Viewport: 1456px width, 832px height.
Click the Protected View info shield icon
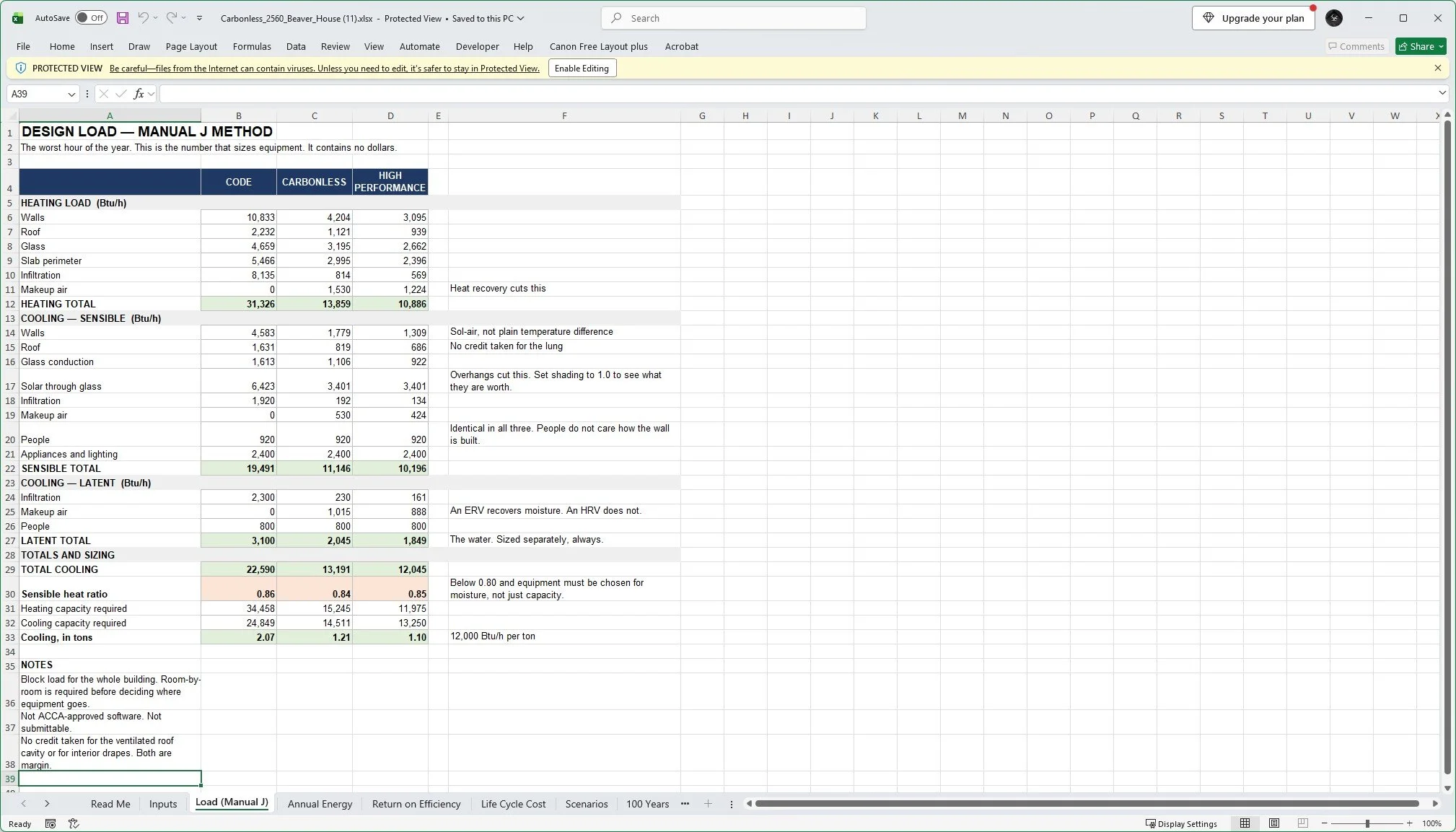(21, 68)
